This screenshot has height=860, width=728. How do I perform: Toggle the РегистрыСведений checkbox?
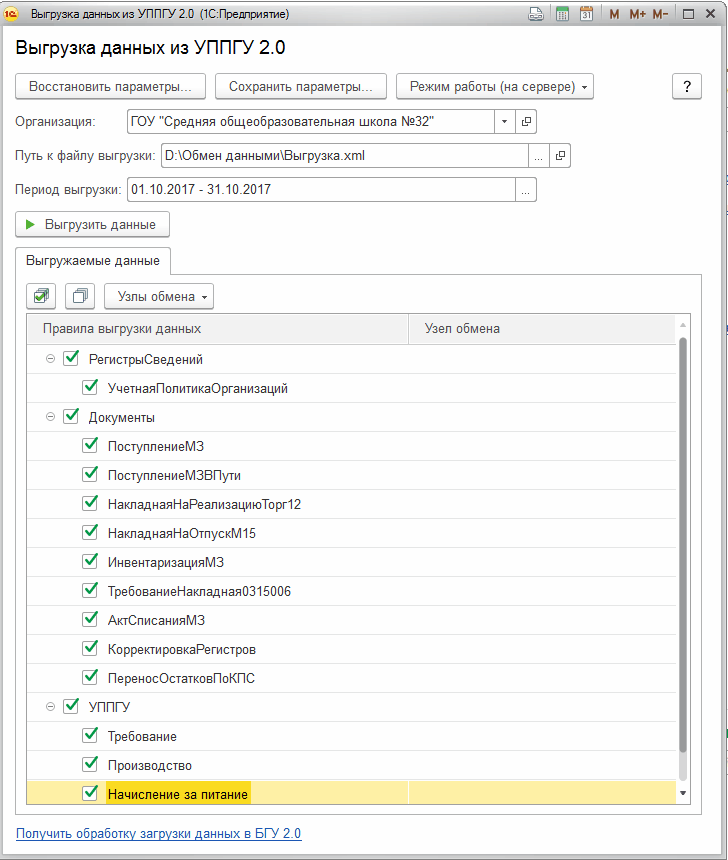click(71, 359)
